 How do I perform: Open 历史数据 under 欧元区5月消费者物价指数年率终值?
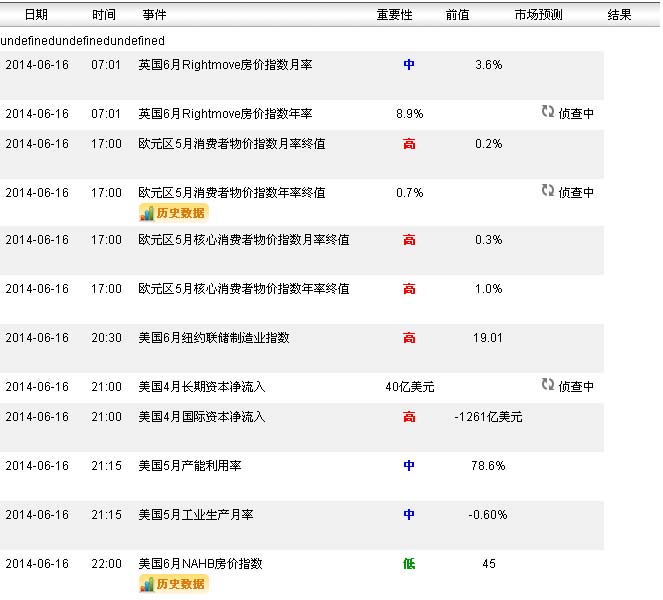[174, 213]
